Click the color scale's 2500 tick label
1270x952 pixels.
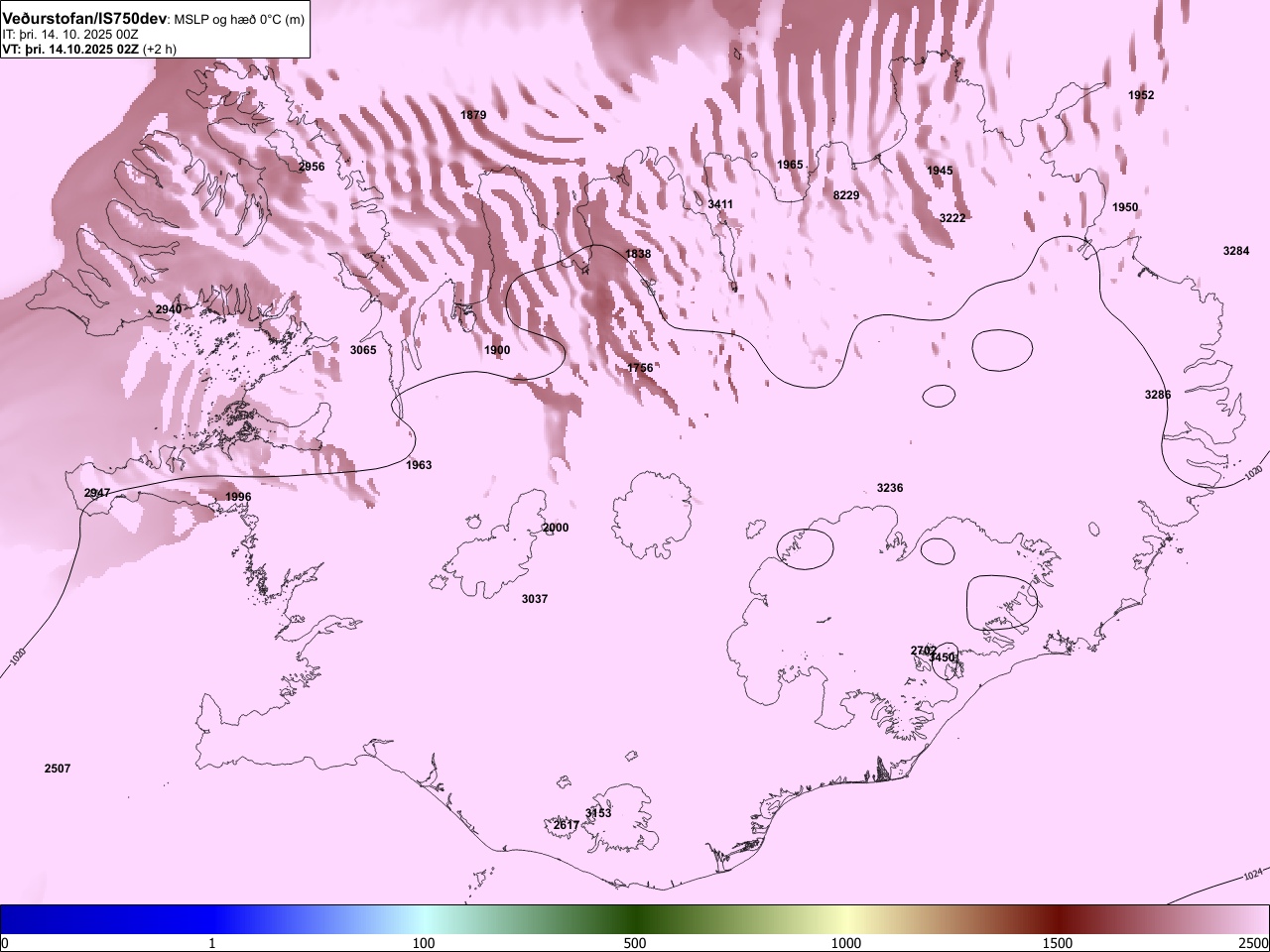[1254, 943]
